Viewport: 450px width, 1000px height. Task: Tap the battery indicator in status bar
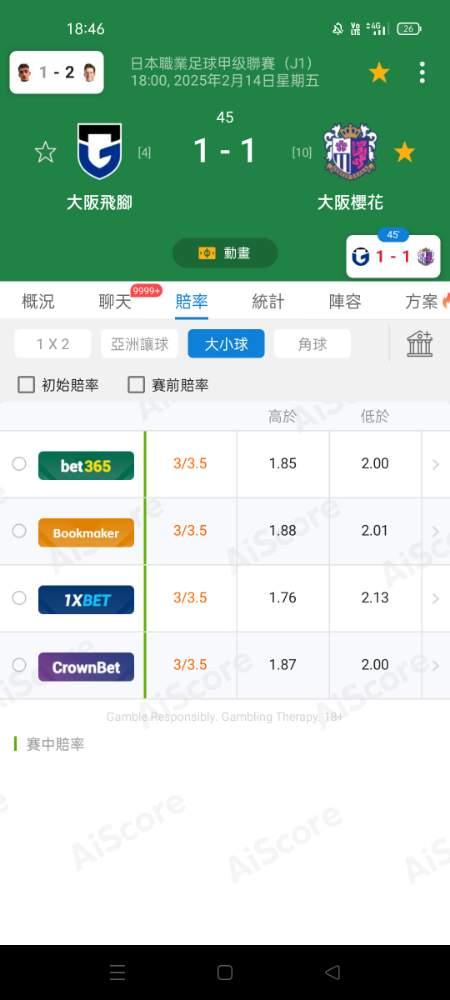pos(409,29)
